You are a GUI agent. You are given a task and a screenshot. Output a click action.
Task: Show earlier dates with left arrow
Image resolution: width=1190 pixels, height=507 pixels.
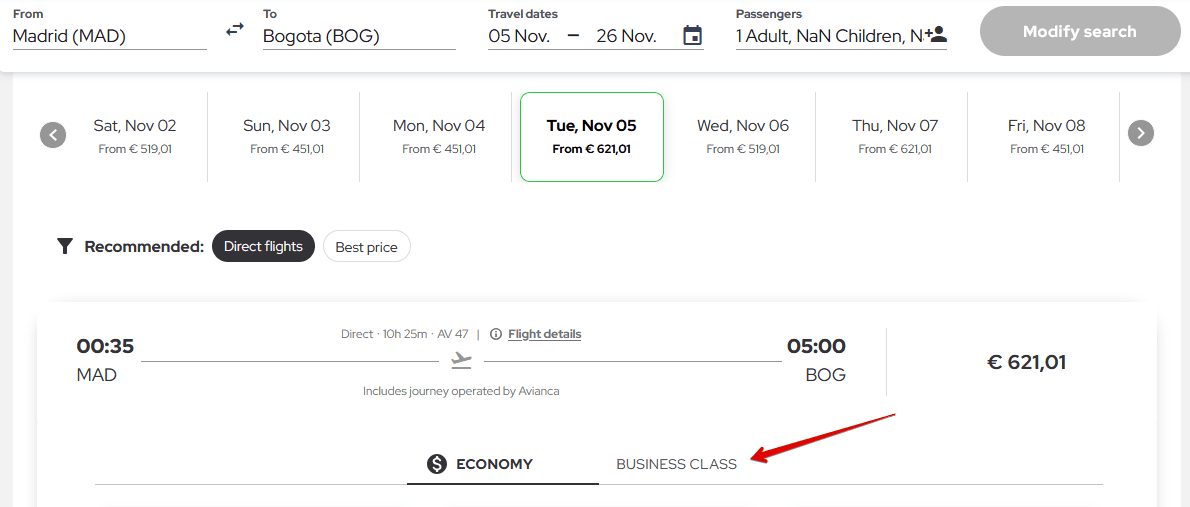pos(53,134)
